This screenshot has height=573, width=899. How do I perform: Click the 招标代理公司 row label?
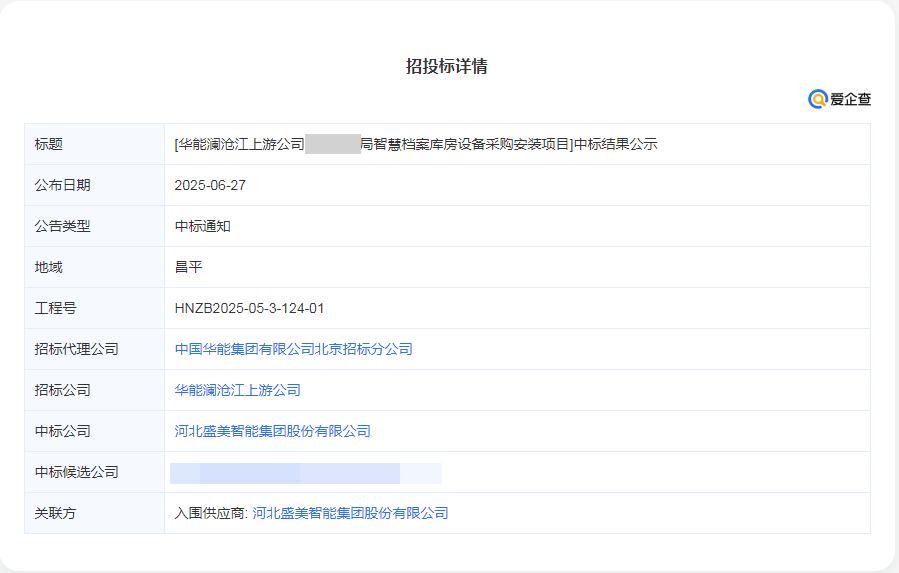point(76,349)
